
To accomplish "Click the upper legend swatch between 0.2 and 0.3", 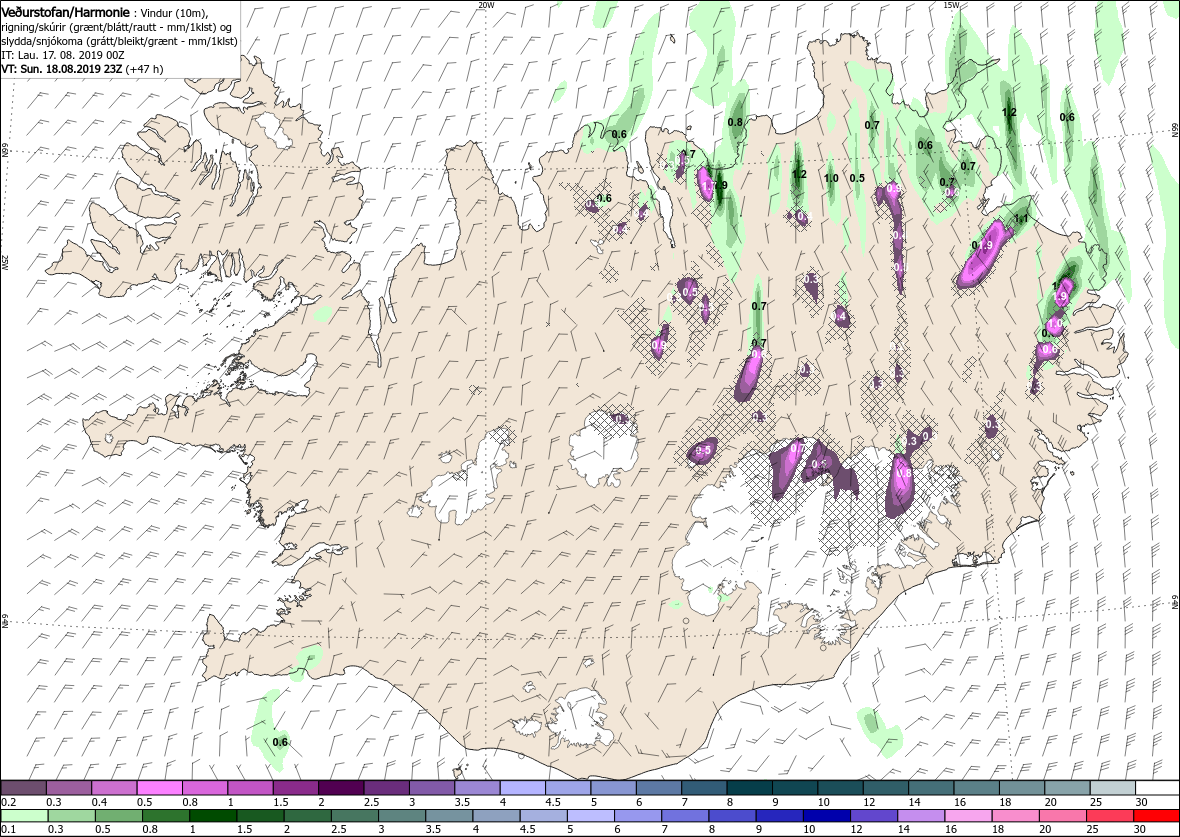I will pyautogui.click(x=24, y=788).
